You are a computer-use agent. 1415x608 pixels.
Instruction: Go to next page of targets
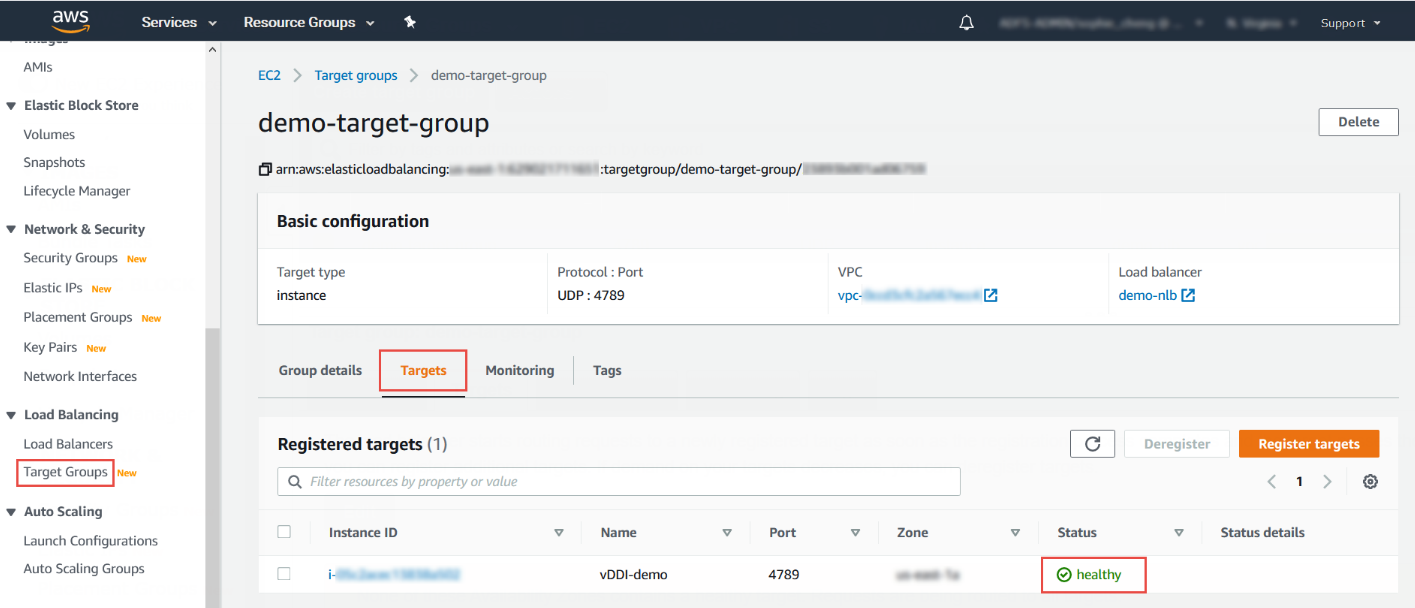pos(1327,482)
